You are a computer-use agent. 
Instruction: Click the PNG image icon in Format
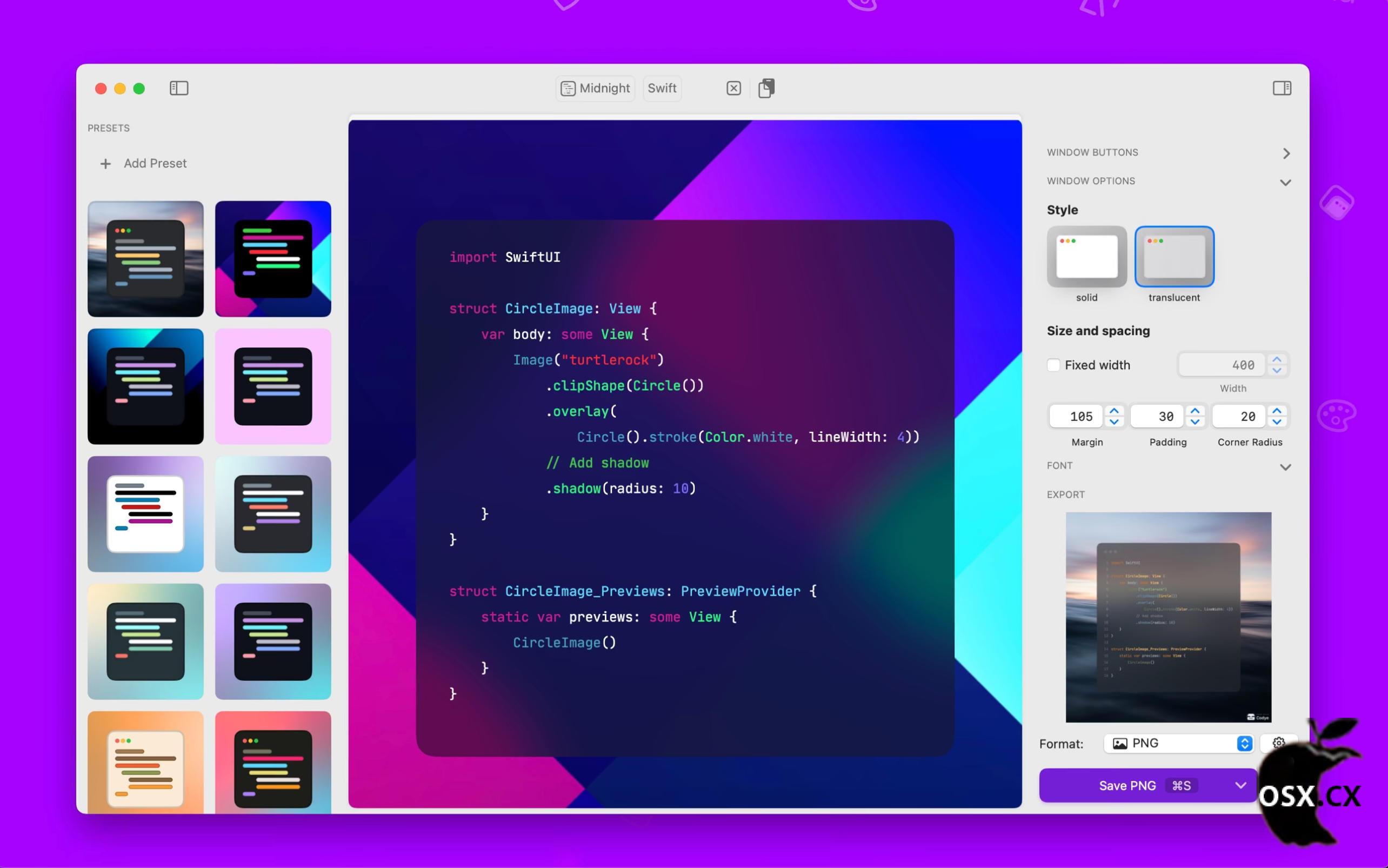coord(1119,744)
